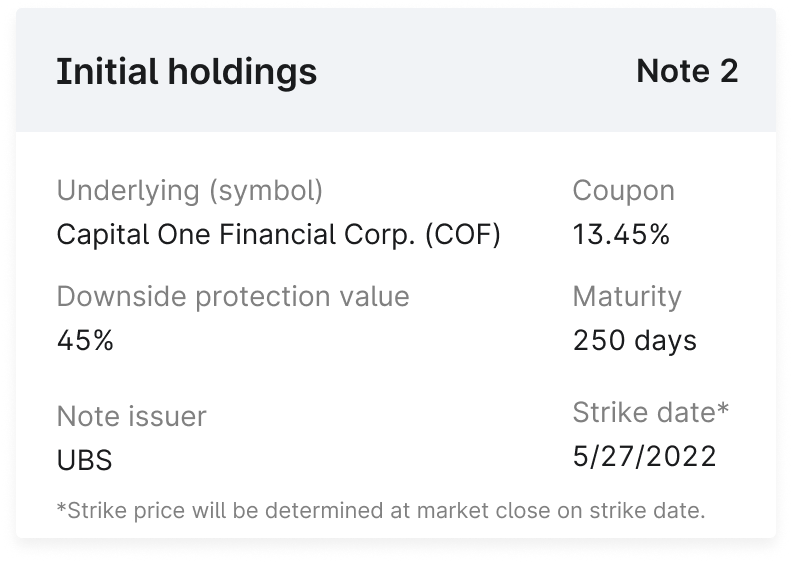Click the Downside protection value label

click(233, 296)
